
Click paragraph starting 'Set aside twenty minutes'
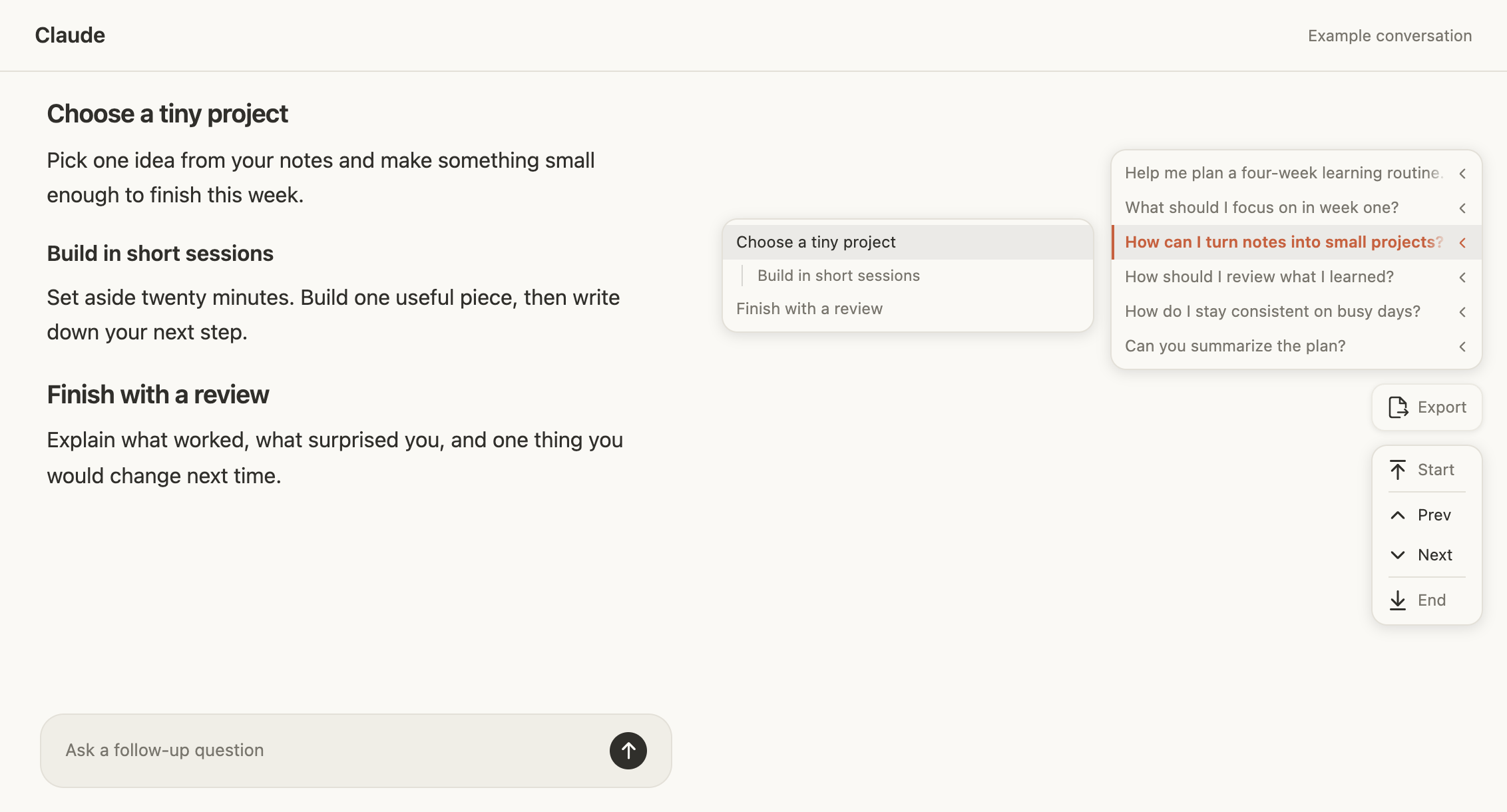point(333,315)
